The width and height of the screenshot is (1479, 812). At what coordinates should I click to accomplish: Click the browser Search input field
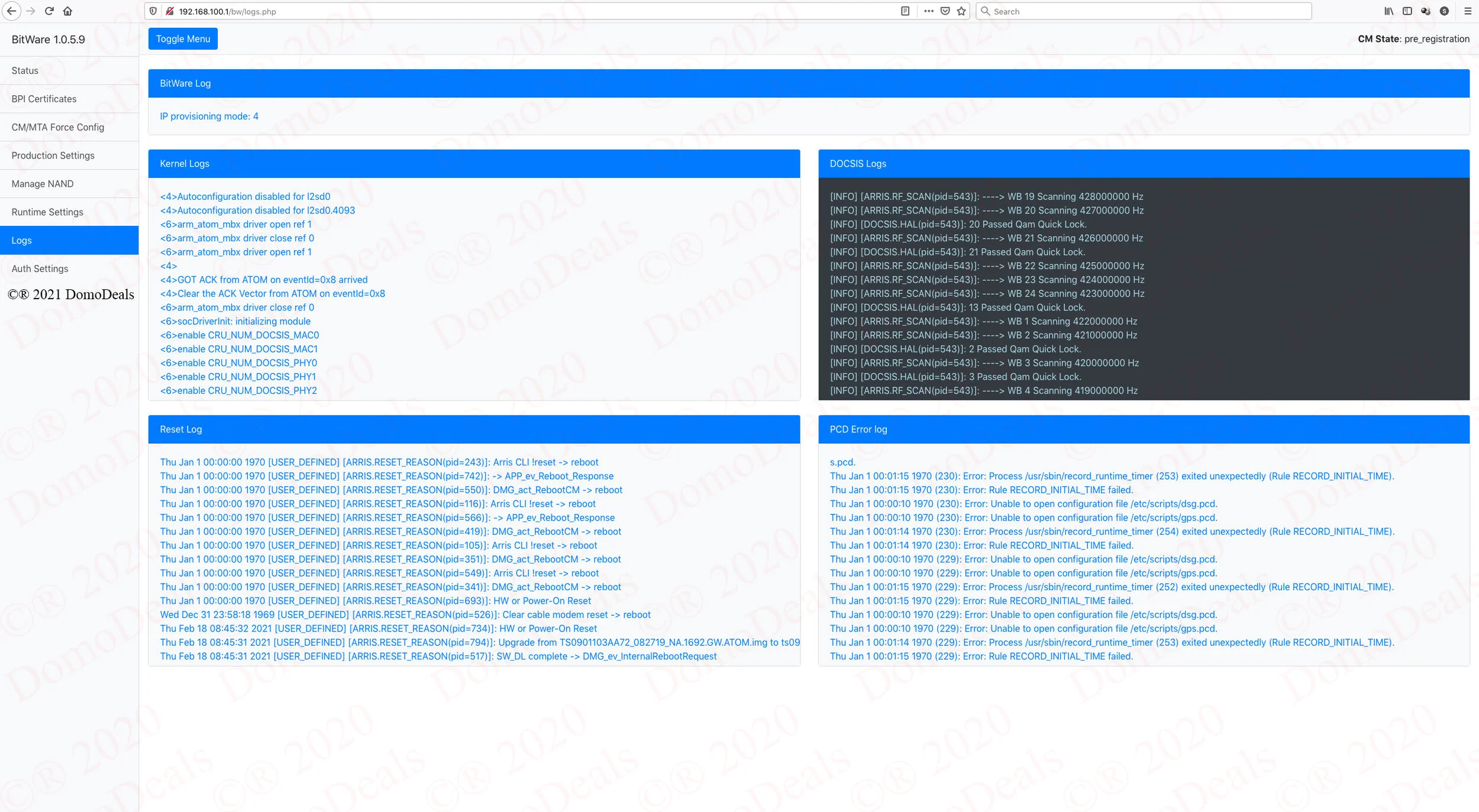[1144, 11]
